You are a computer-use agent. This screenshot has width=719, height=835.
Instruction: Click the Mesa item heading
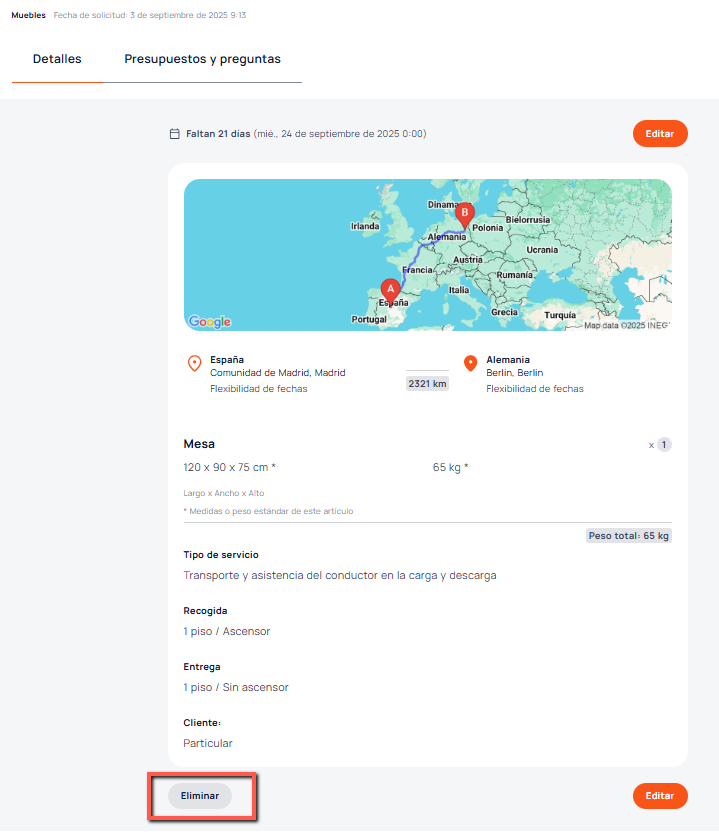tap(199, 444)
